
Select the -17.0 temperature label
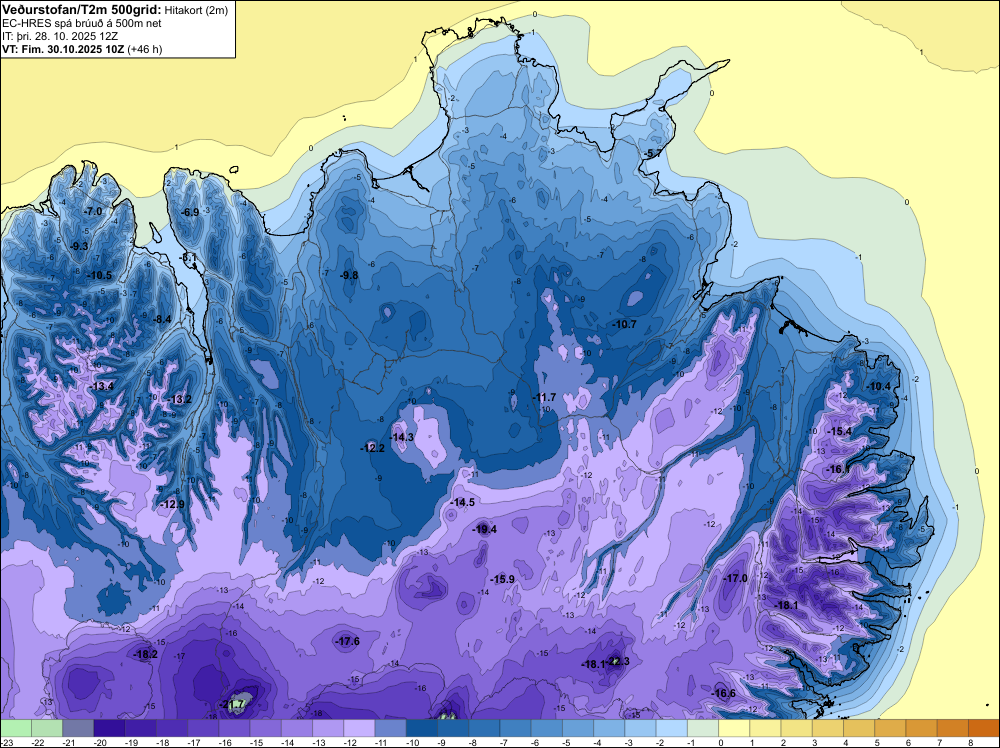tap(735, 578)
